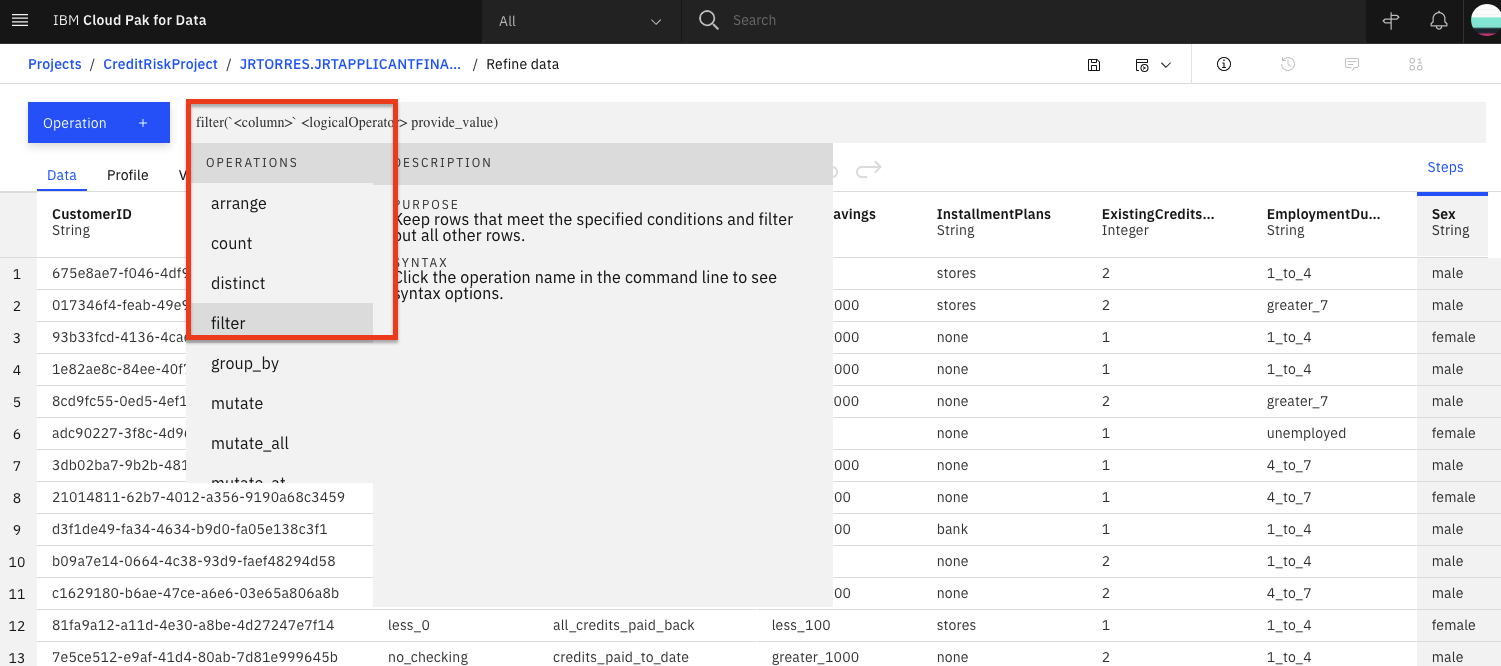Screen dimensions: 1501x666
Task: Click the save floppy disk icon
Action: click(x=1094, y=64)
